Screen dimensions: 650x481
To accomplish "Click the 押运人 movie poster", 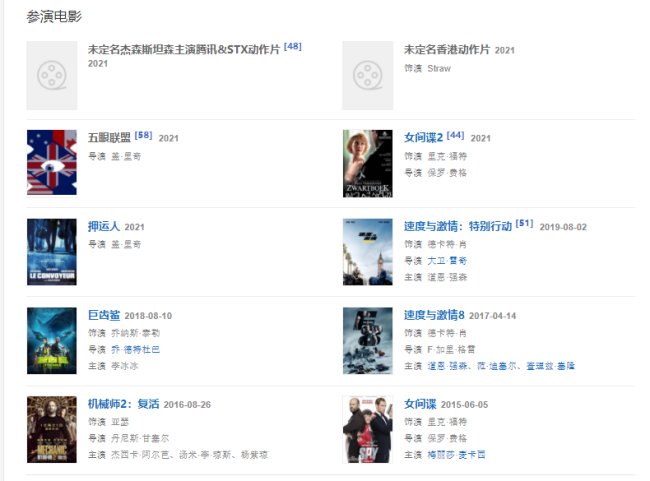I will pos(51,252).
